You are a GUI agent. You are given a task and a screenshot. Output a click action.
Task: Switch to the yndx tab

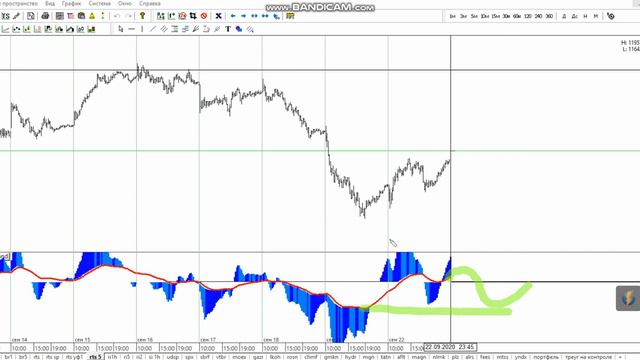click(x=520, y=357)
